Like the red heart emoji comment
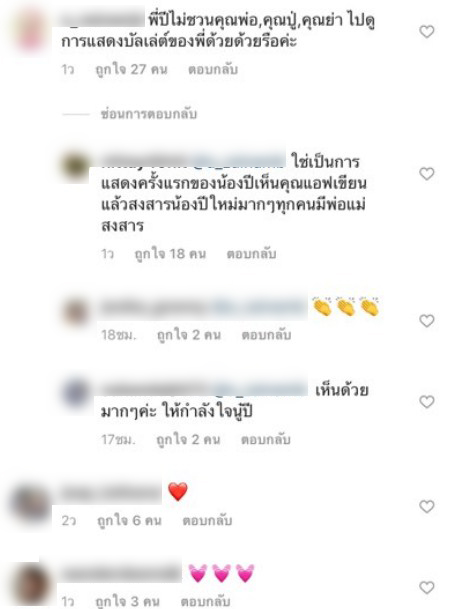 (426, 506)
